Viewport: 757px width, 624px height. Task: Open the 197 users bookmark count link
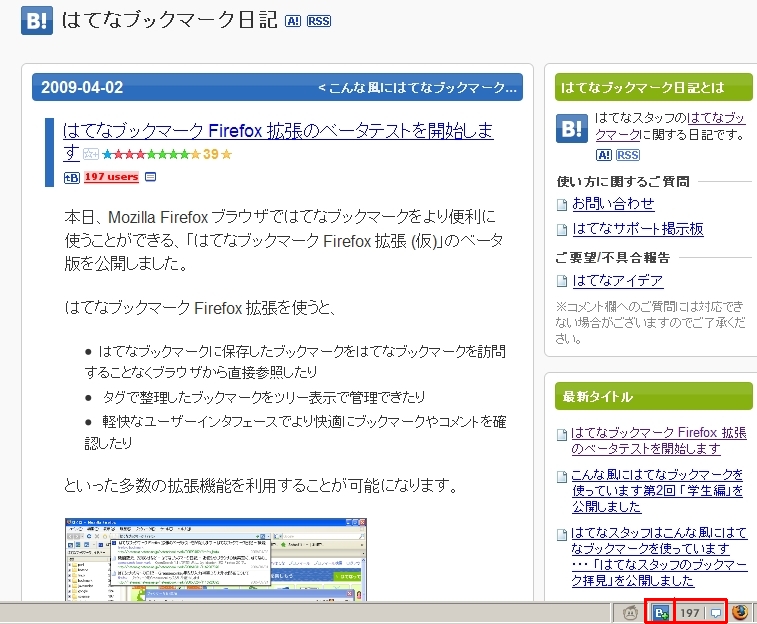tap(112, 177)
